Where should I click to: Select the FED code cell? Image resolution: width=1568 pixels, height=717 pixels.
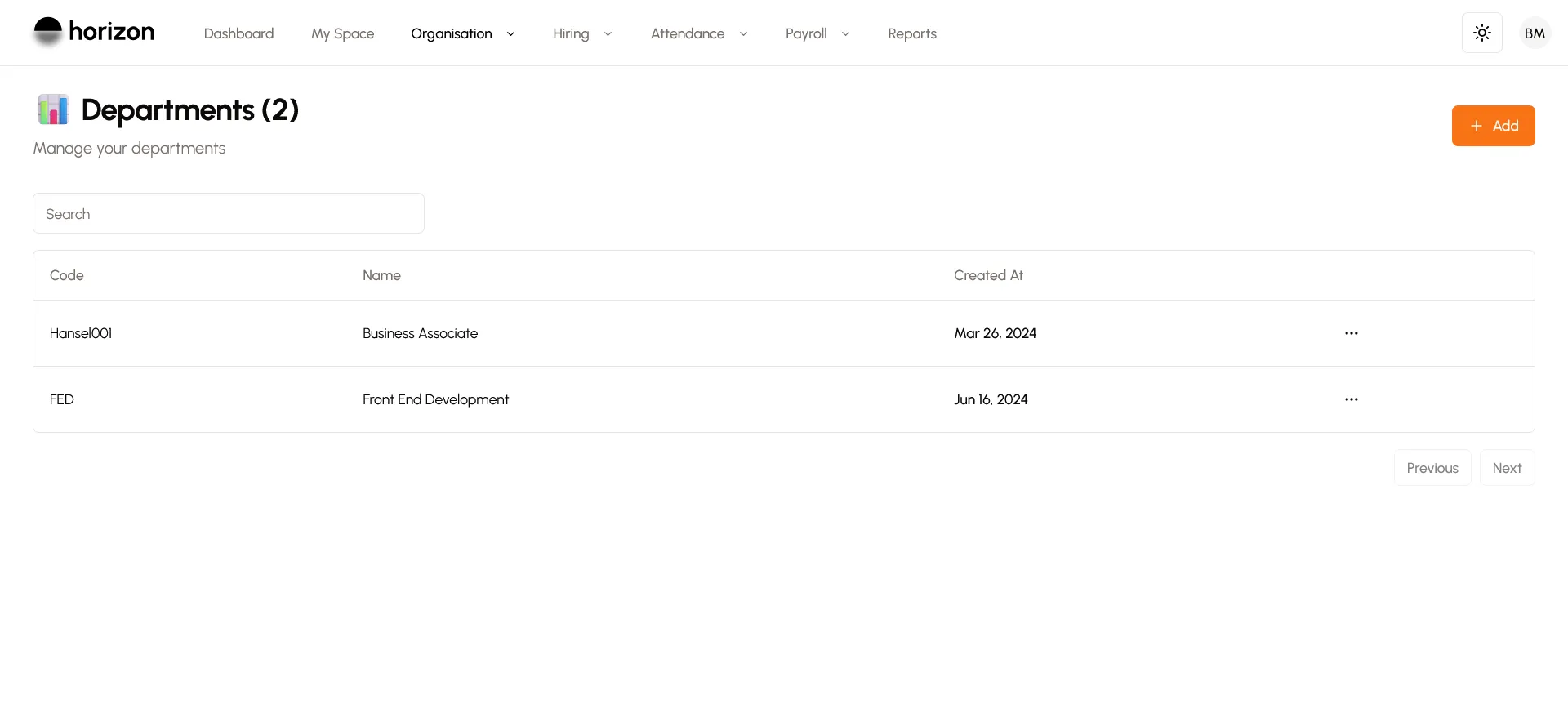[x=62, y=399]
